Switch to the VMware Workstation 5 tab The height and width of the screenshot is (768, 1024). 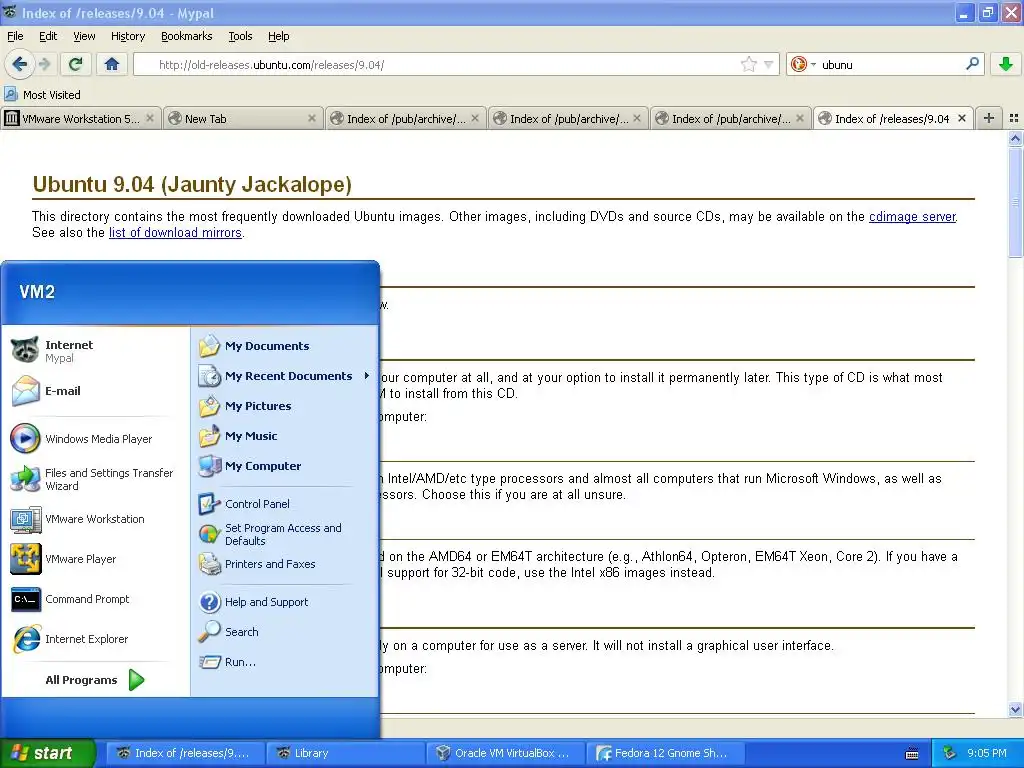(80, 118)
